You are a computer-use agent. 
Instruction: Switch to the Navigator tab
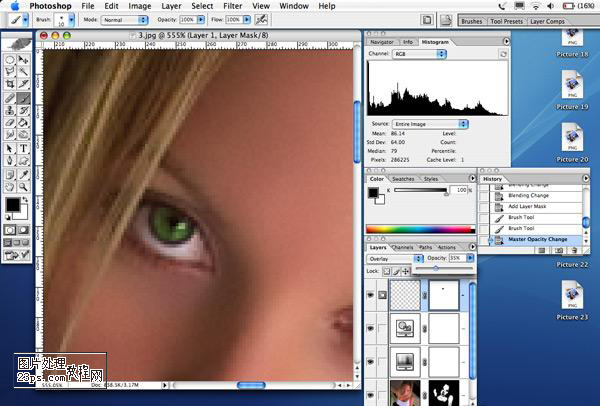pos(382,42)
